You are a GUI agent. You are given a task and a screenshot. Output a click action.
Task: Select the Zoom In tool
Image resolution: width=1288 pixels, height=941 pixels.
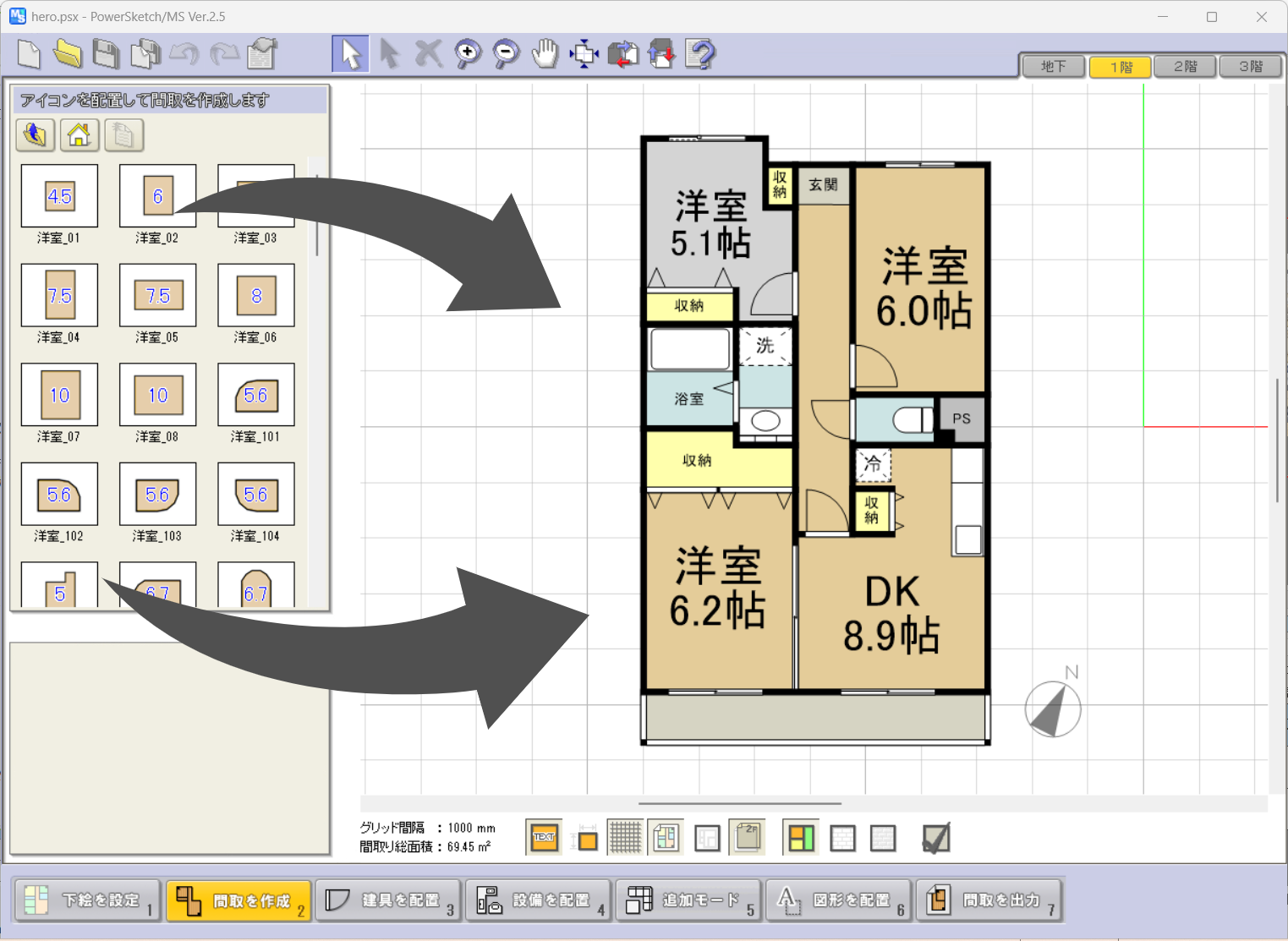coord(466,53)
